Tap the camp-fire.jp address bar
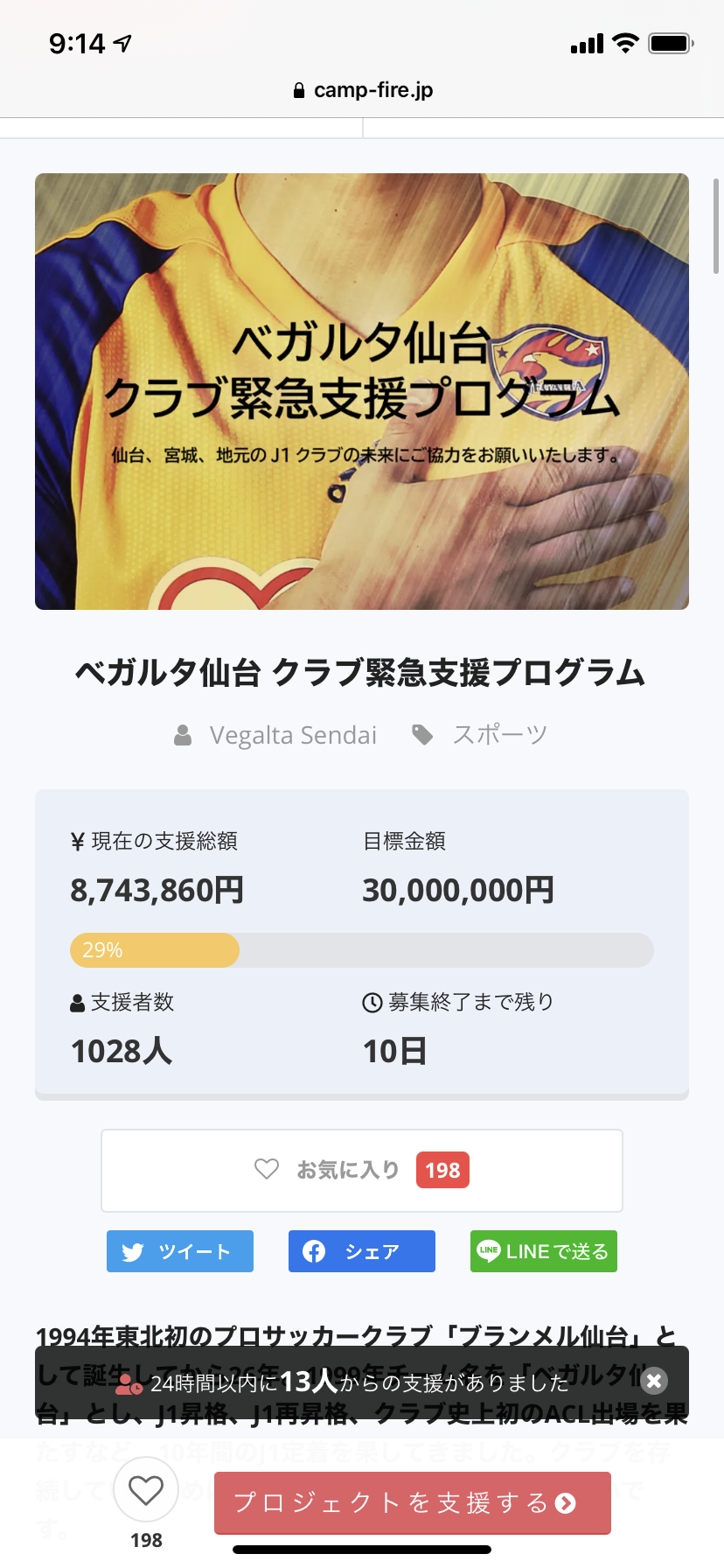 (362, 90)
